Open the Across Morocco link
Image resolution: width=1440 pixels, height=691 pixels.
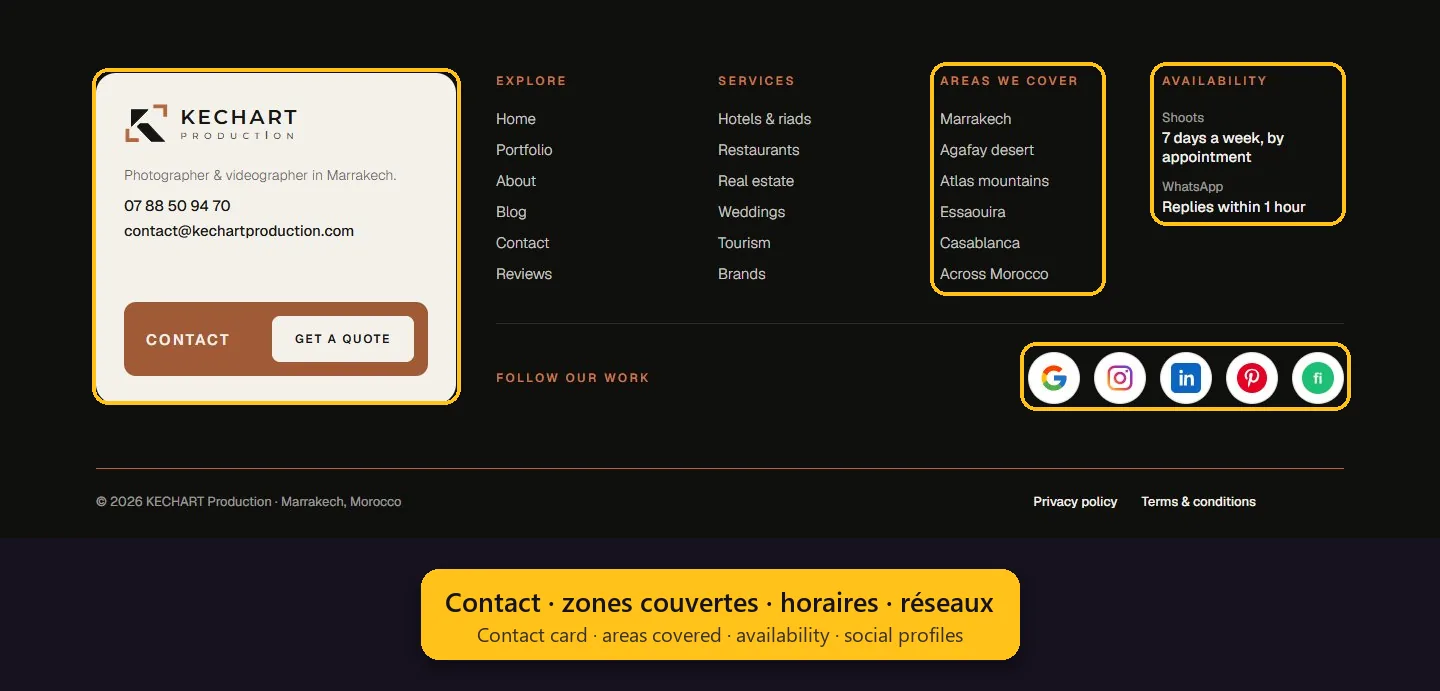click(x=994, y=274)
